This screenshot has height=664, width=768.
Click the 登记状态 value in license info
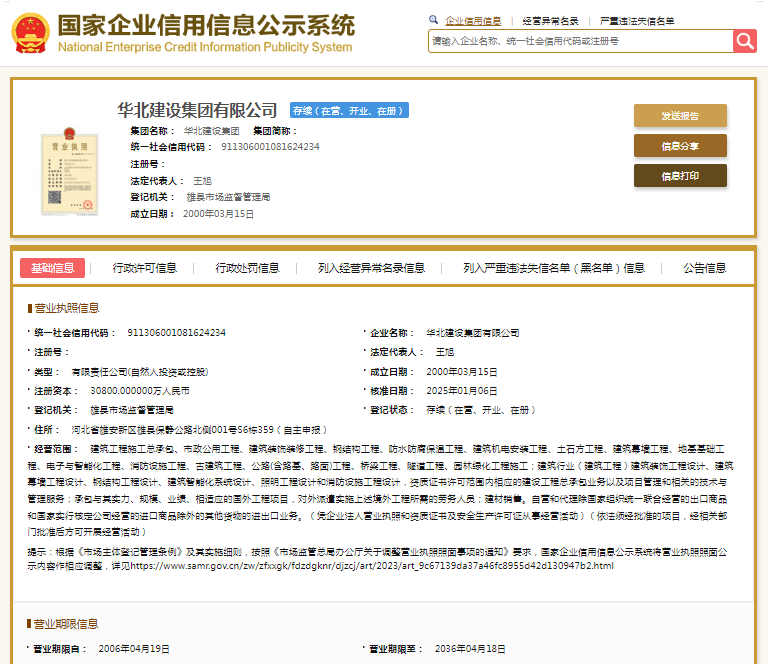coord(481,410)
